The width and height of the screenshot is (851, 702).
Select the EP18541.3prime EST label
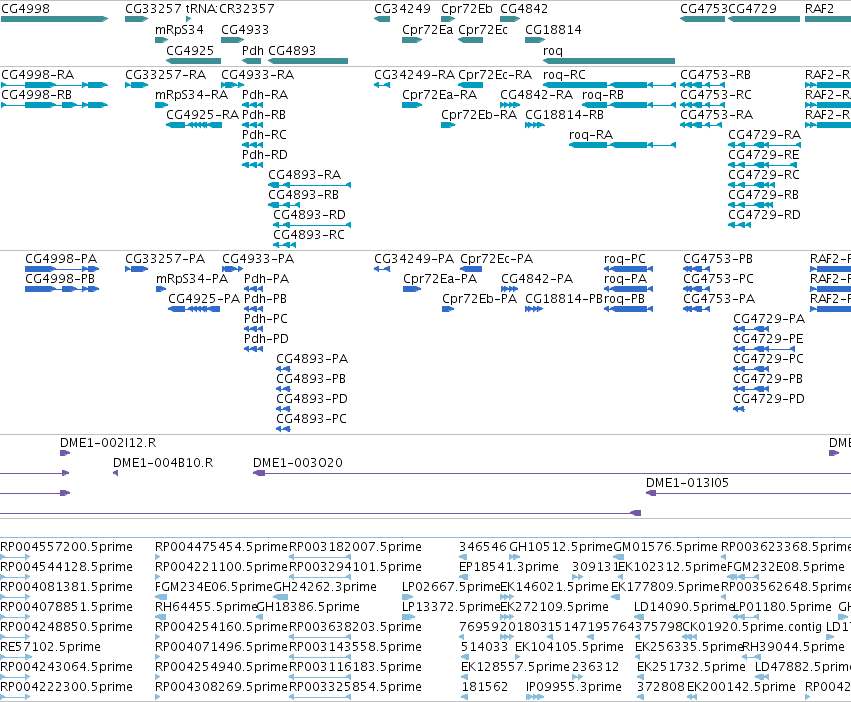pos(509,566)
